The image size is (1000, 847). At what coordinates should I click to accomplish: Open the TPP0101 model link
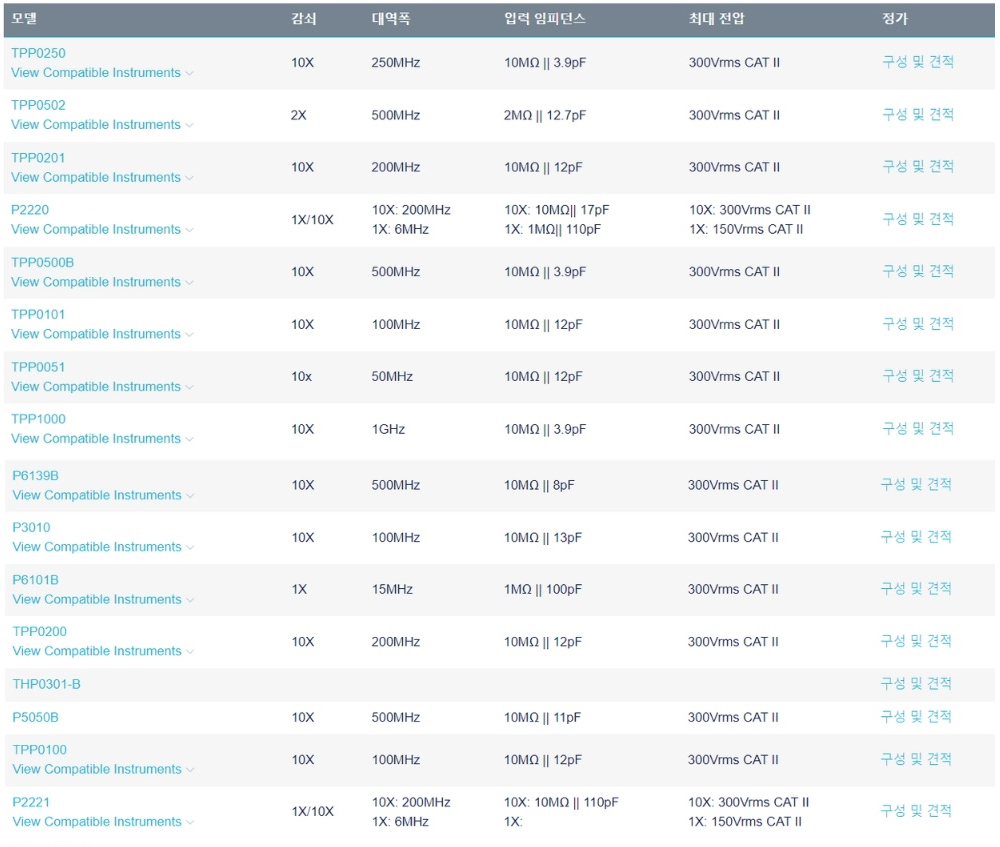[38, 314]
